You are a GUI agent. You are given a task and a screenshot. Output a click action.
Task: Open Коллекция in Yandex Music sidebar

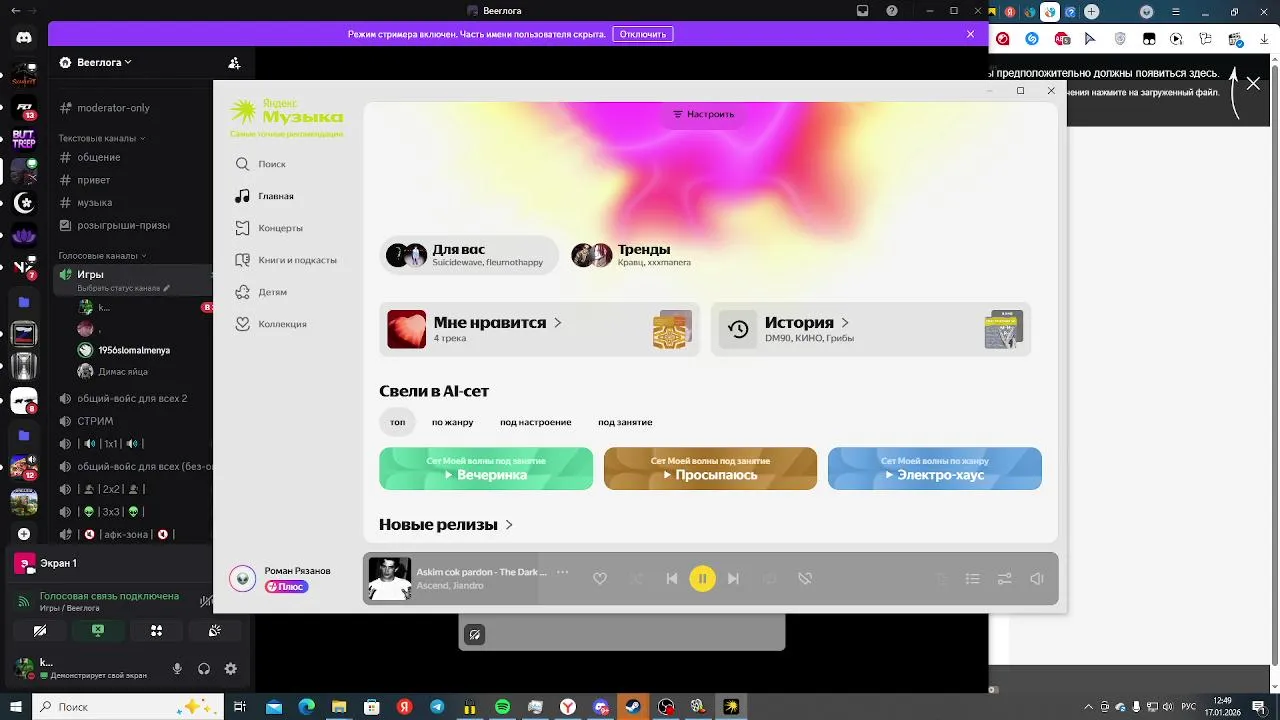(x=270, y=324)
